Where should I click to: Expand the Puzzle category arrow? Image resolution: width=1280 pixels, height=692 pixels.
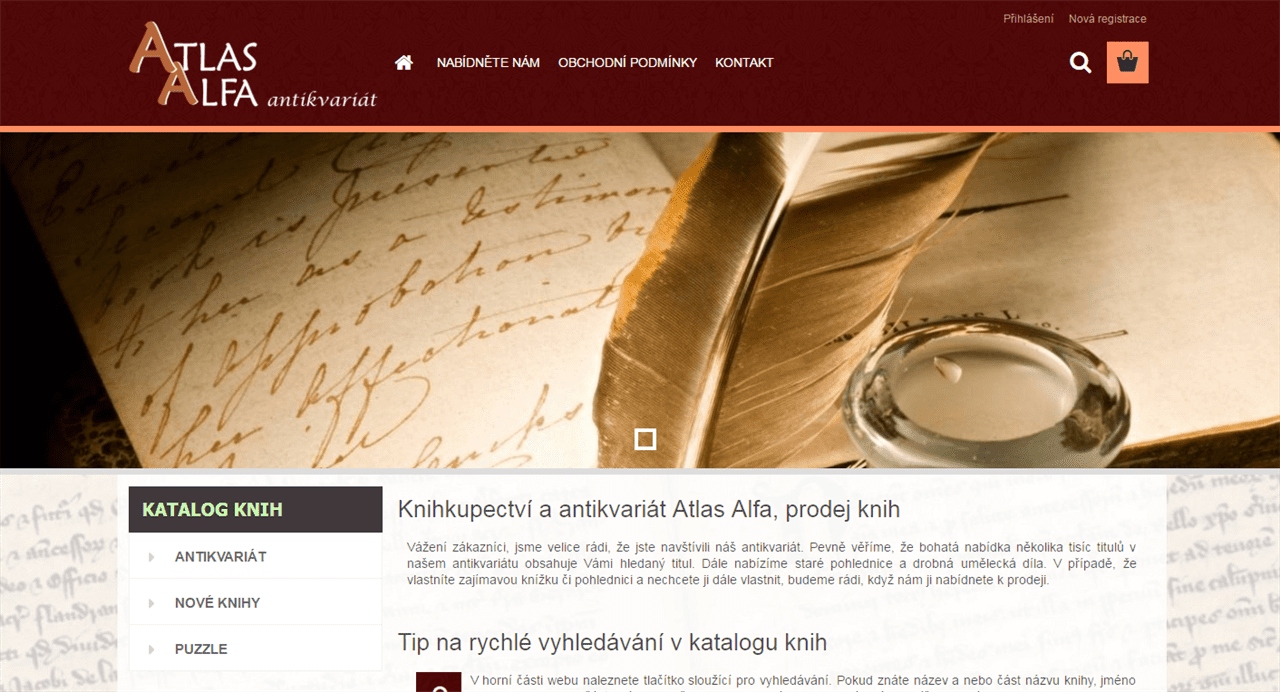click(x=152, y=649)
